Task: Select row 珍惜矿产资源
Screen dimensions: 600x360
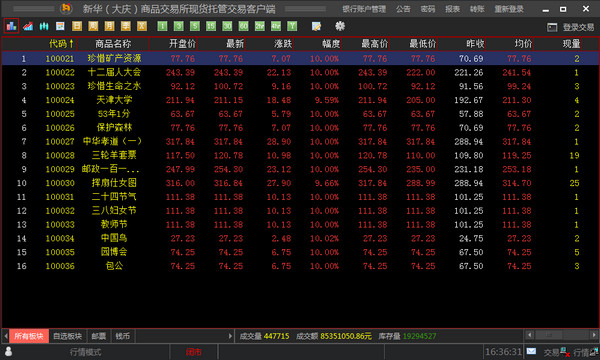Action: coord(300,59)
